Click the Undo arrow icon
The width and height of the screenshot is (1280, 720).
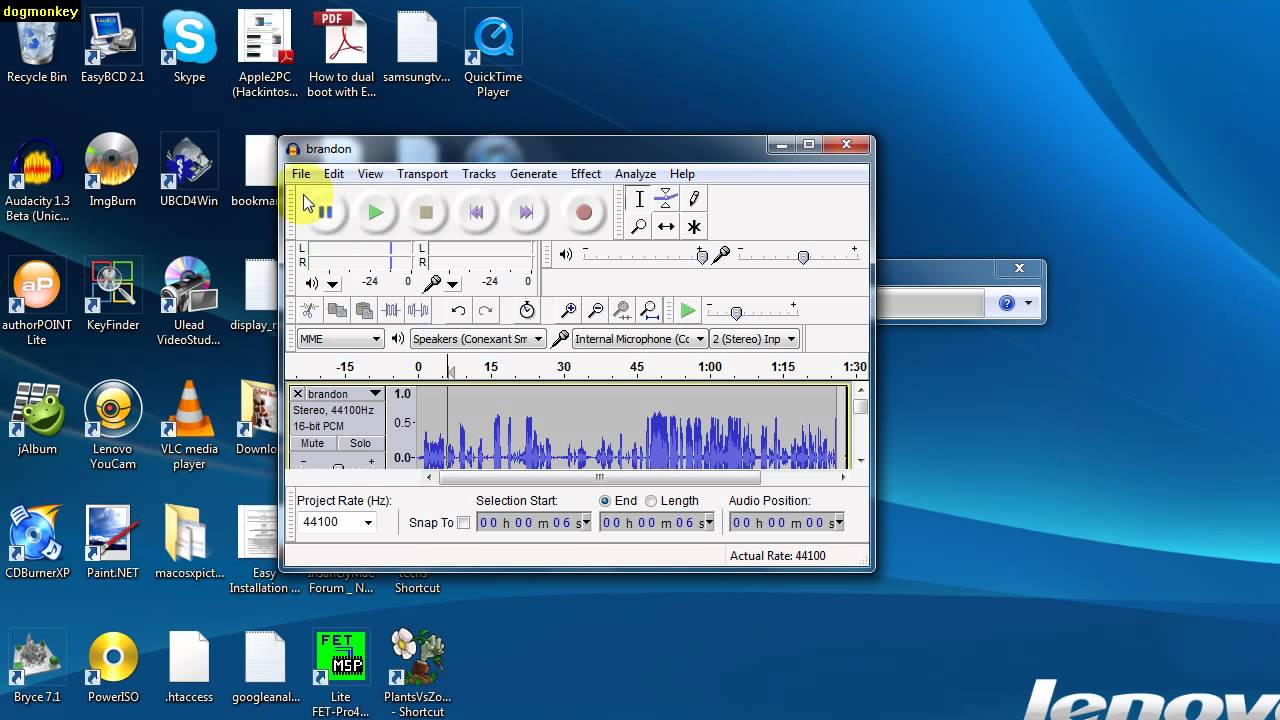[x=458, y=311]
